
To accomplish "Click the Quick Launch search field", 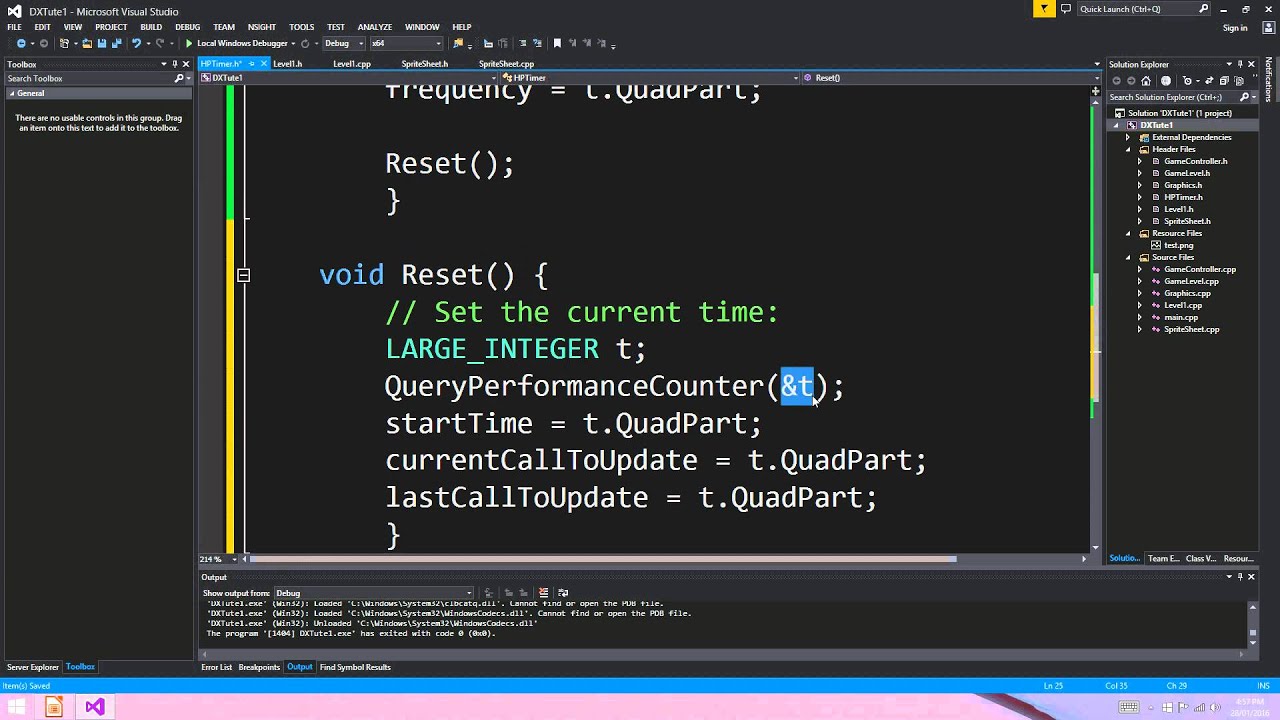I will [1143, 9].
